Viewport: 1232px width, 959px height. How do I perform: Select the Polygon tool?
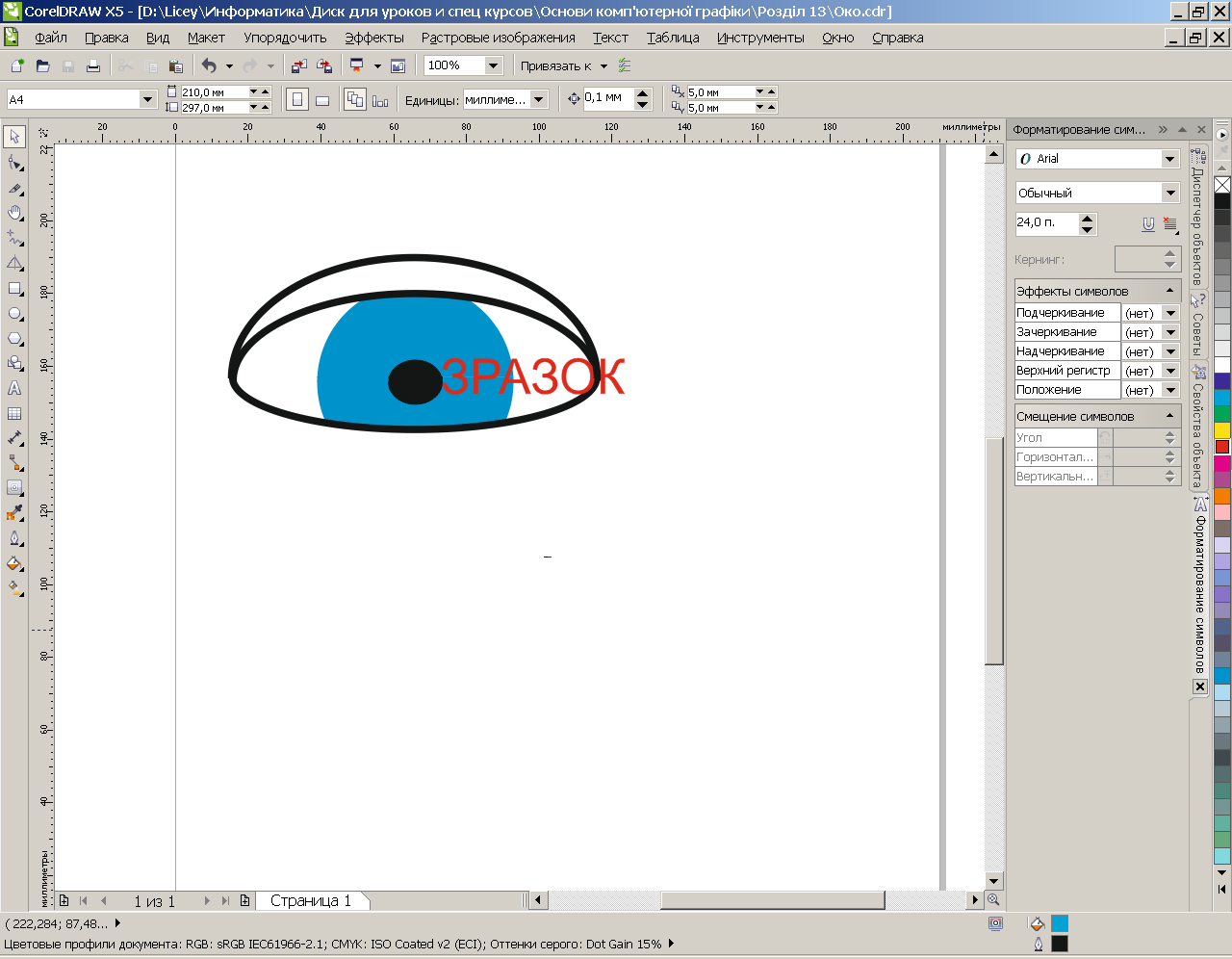(x=14, y=338)
